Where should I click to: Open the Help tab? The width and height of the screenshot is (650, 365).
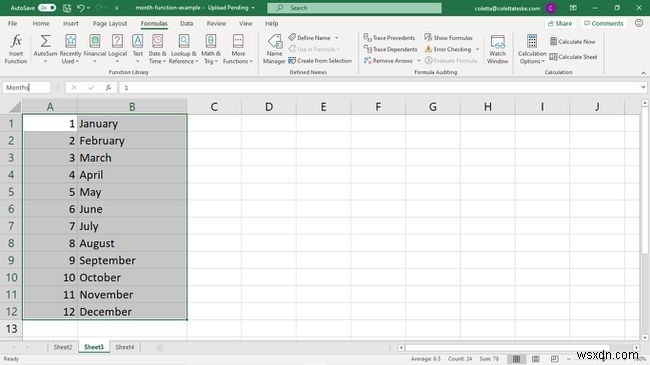(272, 24)
